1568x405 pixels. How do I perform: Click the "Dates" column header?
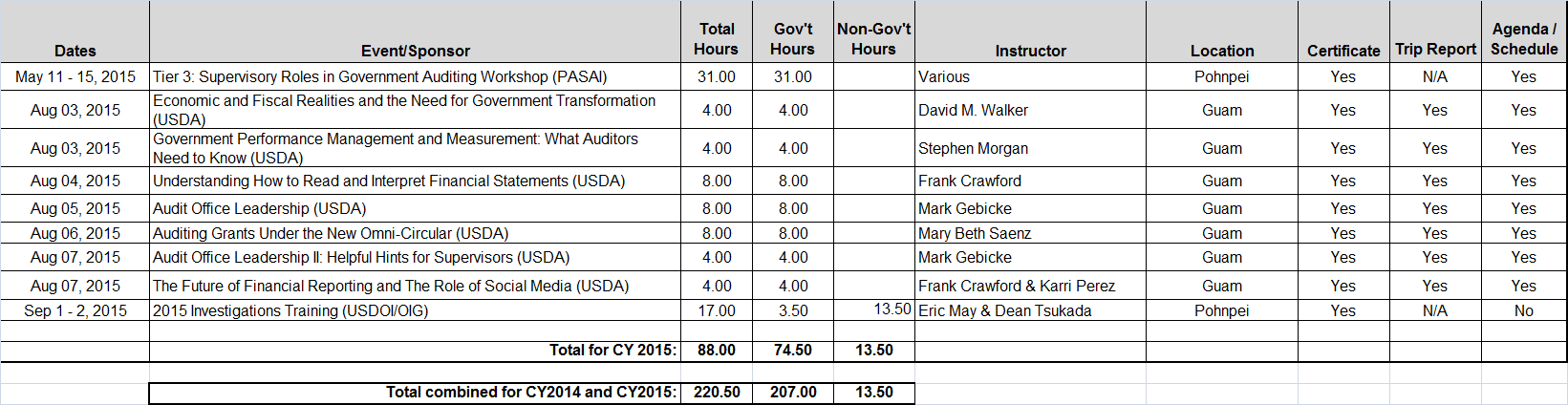[75, 51]
